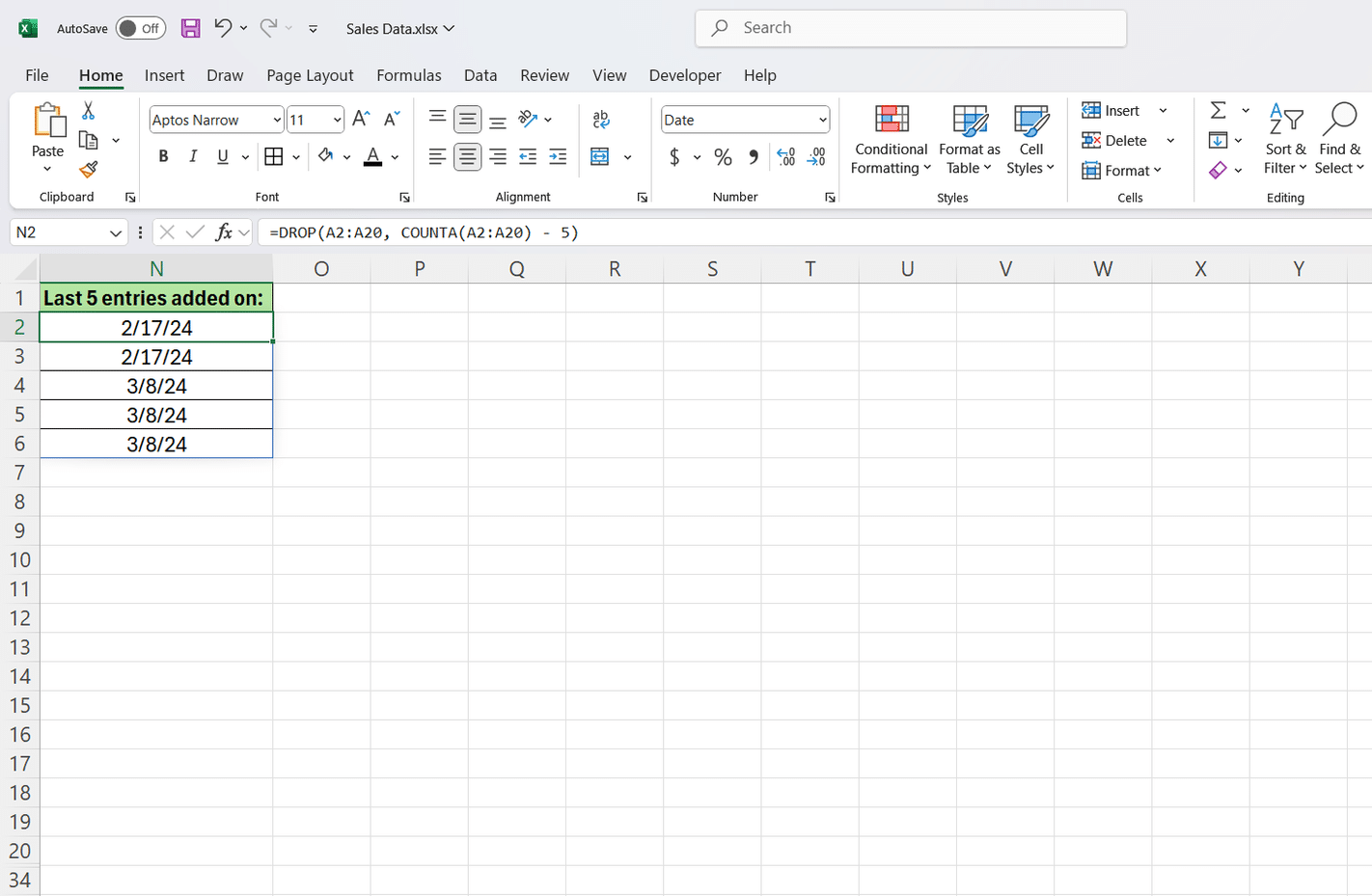Click the Decrease Decimal icon
The height and width of the screenshot is (896, 1372).
pyautogui.click(x=816, y=156)
